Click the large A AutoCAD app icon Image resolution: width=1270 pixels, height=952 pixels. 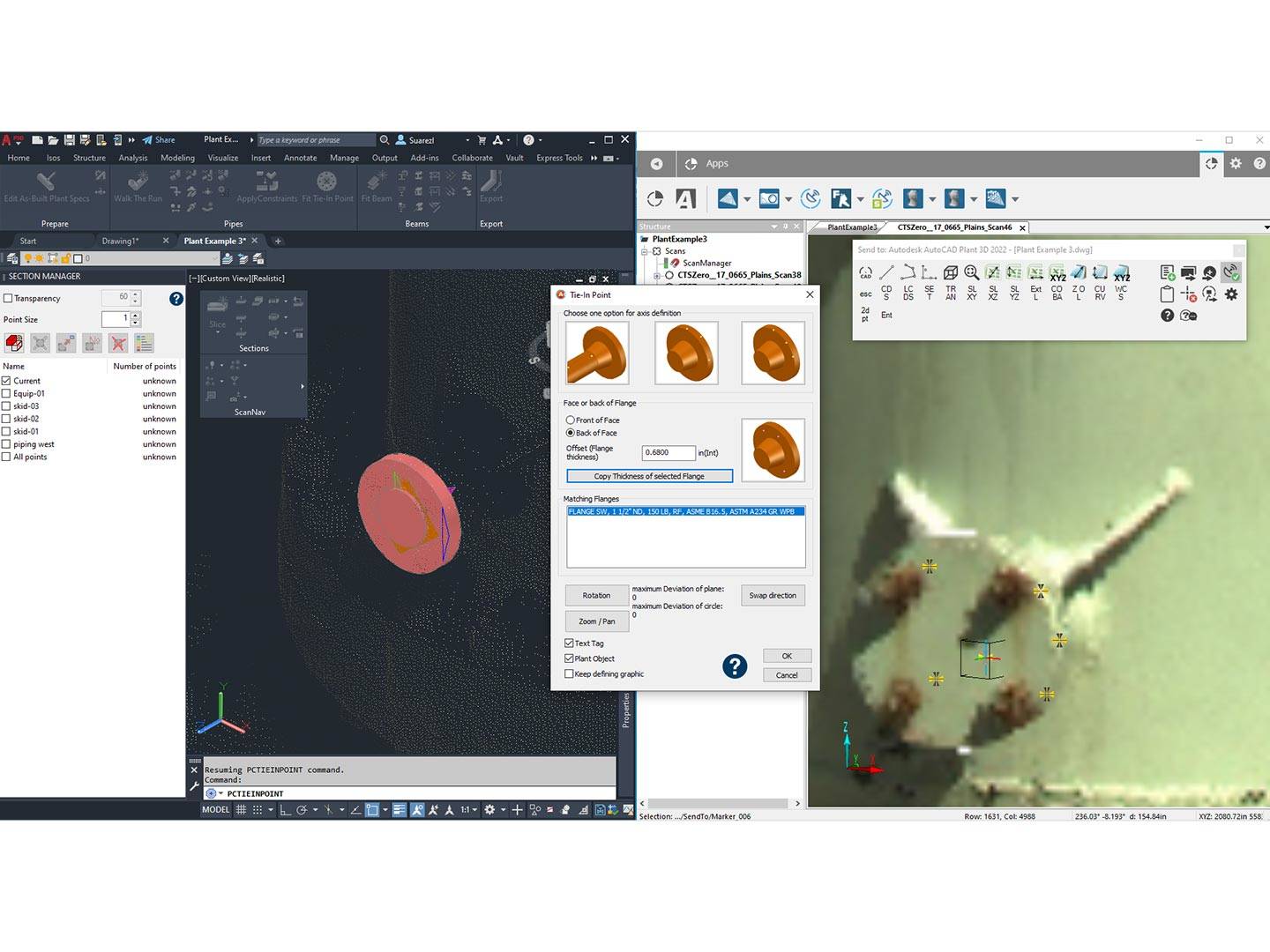686,199
